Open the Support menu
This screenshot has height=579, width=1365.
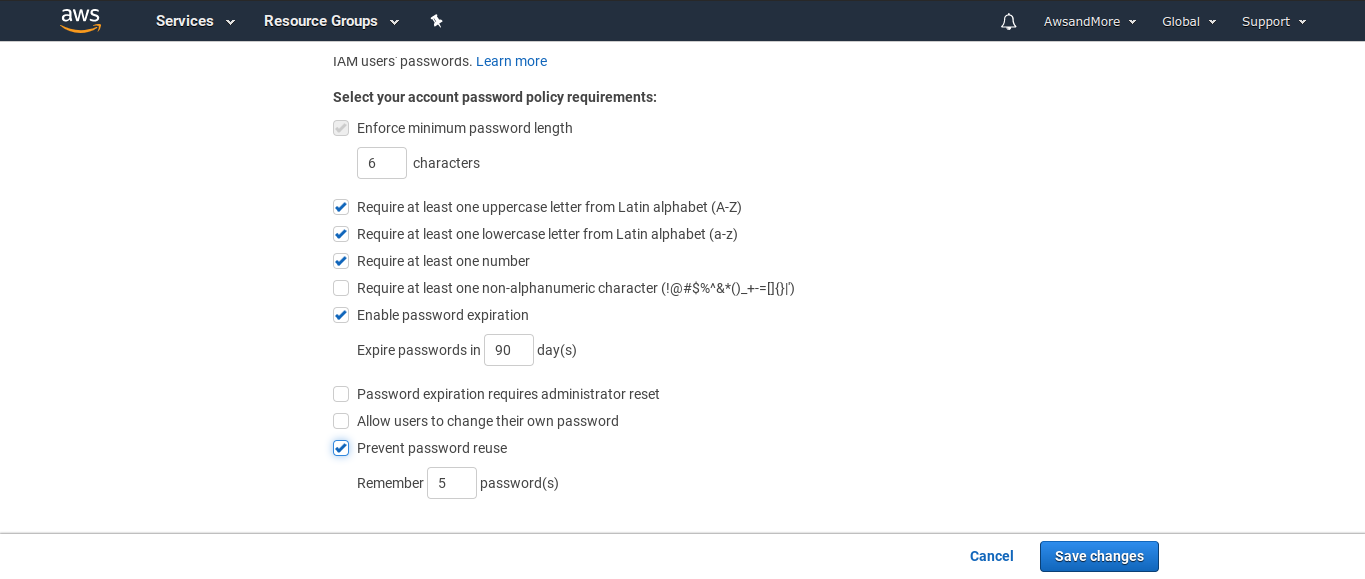1274,21
